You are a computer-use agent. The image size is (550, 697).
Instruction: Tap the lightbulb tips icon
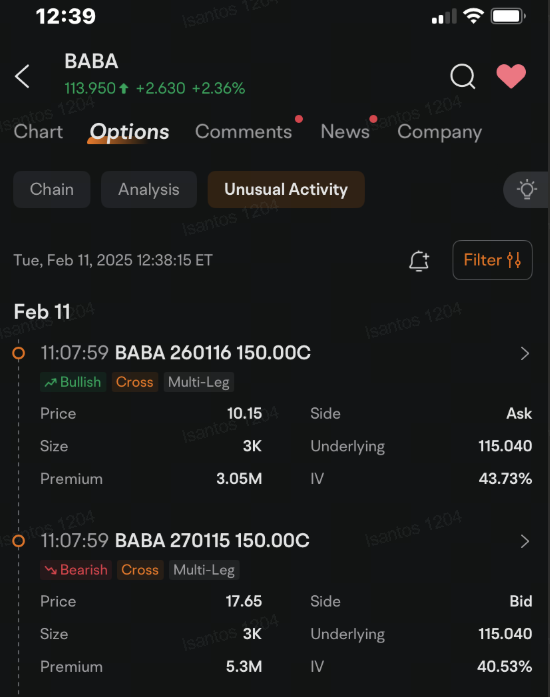526,190
